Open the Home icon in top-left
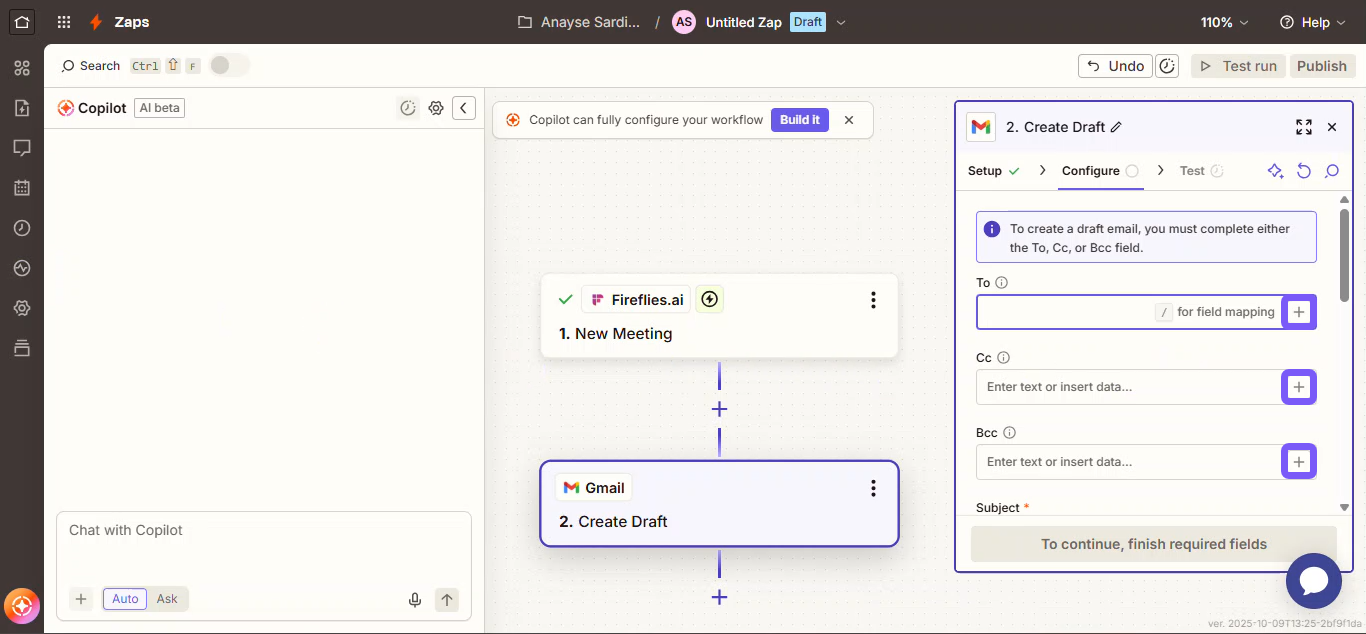The image size is (1366, 634). click(22, 21)
